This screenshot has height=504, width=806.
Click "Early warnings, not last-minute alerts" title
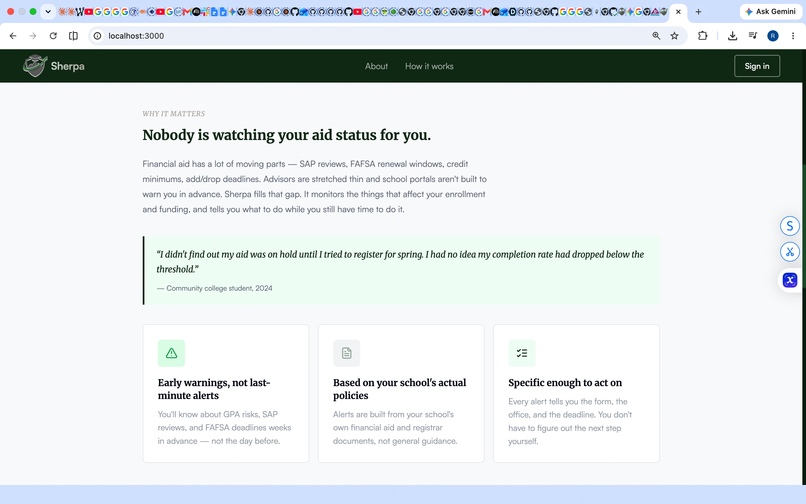point(214,389)
